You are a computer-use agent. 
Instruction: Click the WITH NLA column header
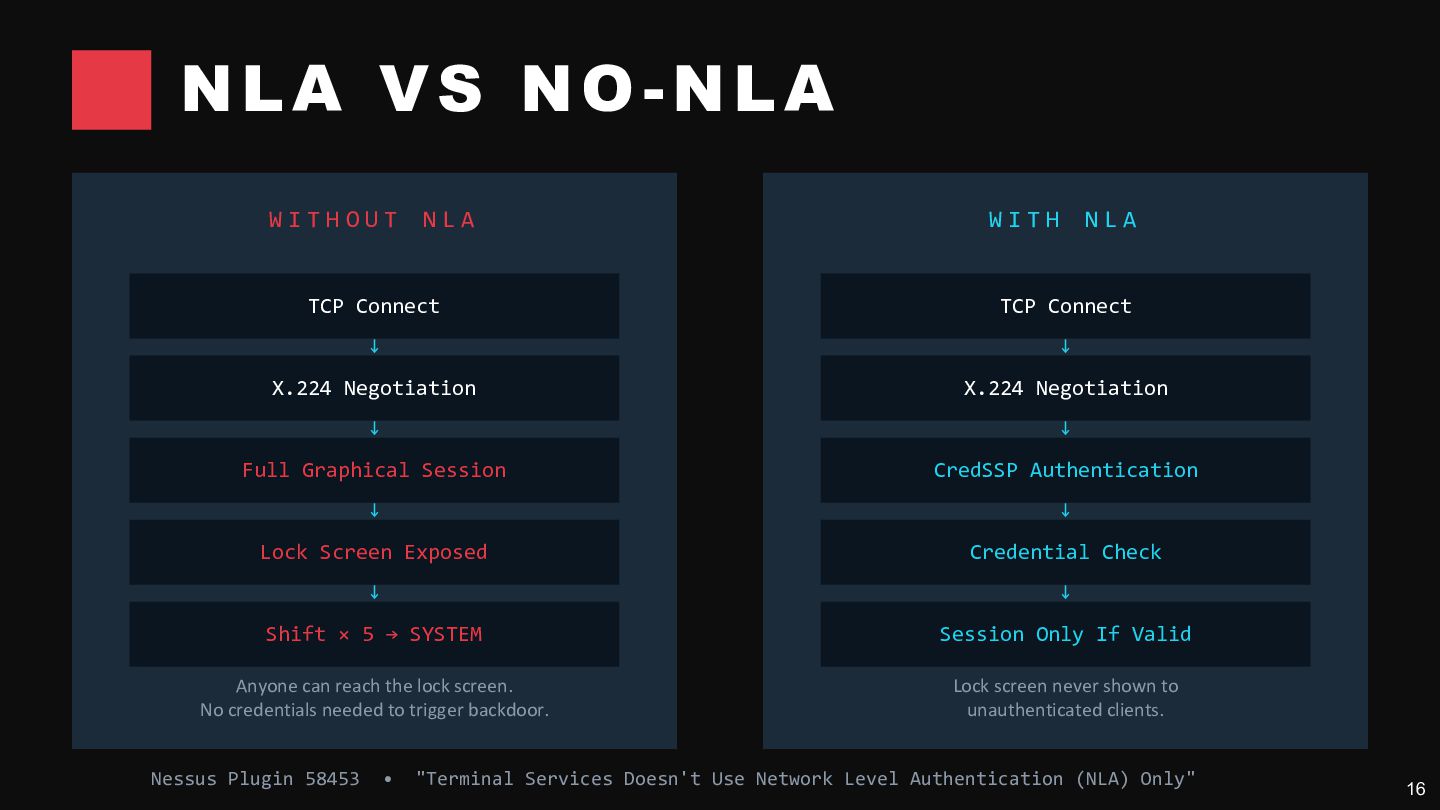pos(1064,220)
